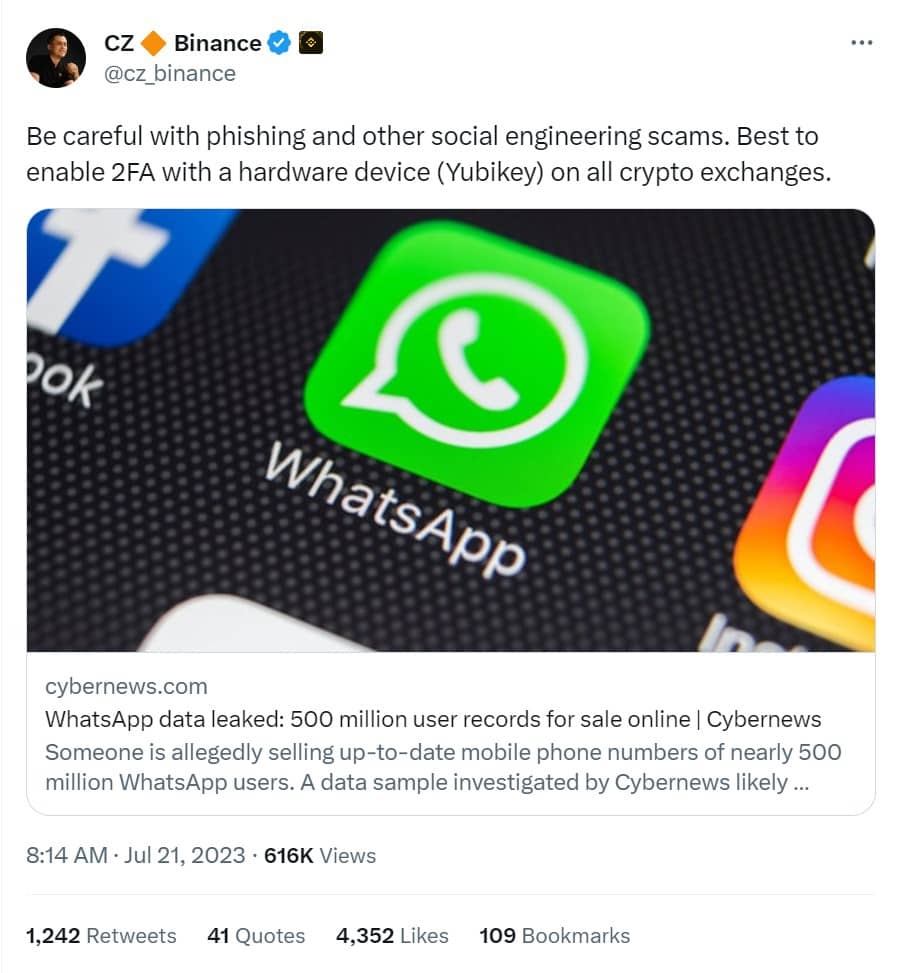Image resolution: width=898 pixels, height=973 pixels.
Task: Click the article description starting "Someone is allegedly"
Action: point(442,766)
